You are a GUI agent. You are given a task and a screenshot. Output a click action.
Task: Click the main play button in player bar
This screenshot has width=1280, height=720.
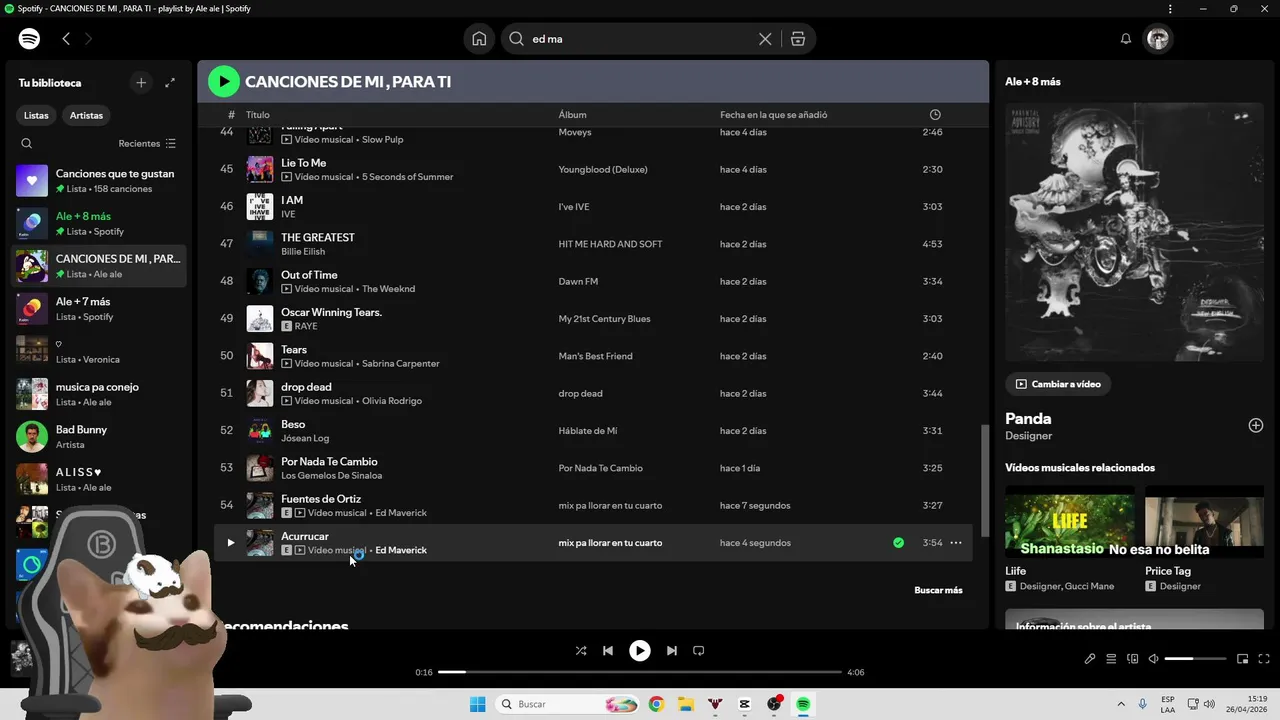(x=640, y=650)
